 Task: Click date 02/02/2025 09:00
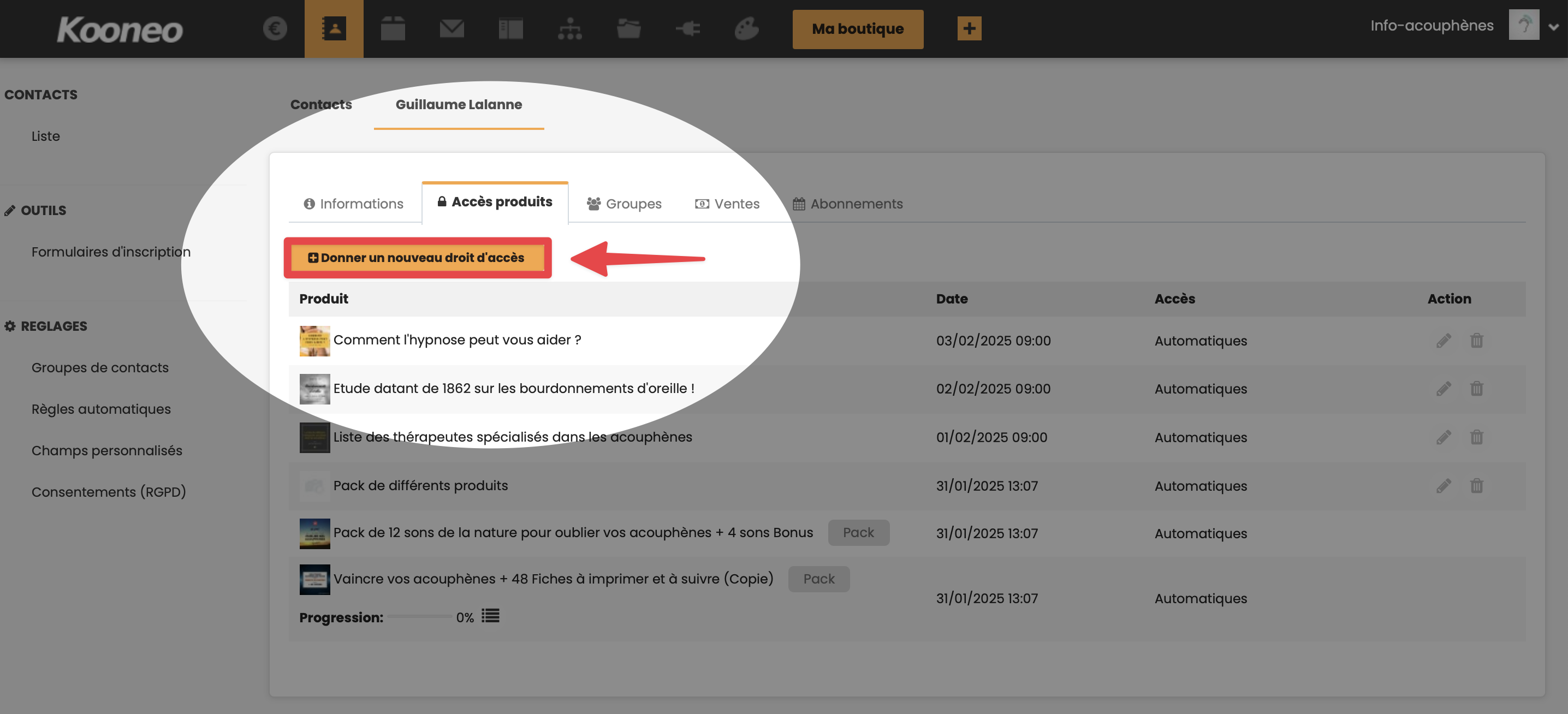click(x=994, y=389)
